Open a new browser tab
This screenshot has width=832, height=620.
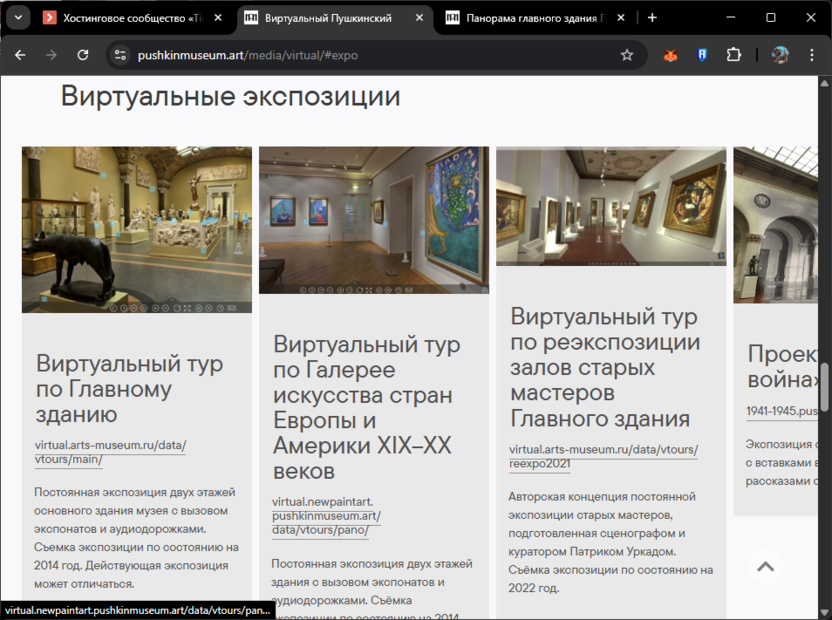(x=652, y=18)
